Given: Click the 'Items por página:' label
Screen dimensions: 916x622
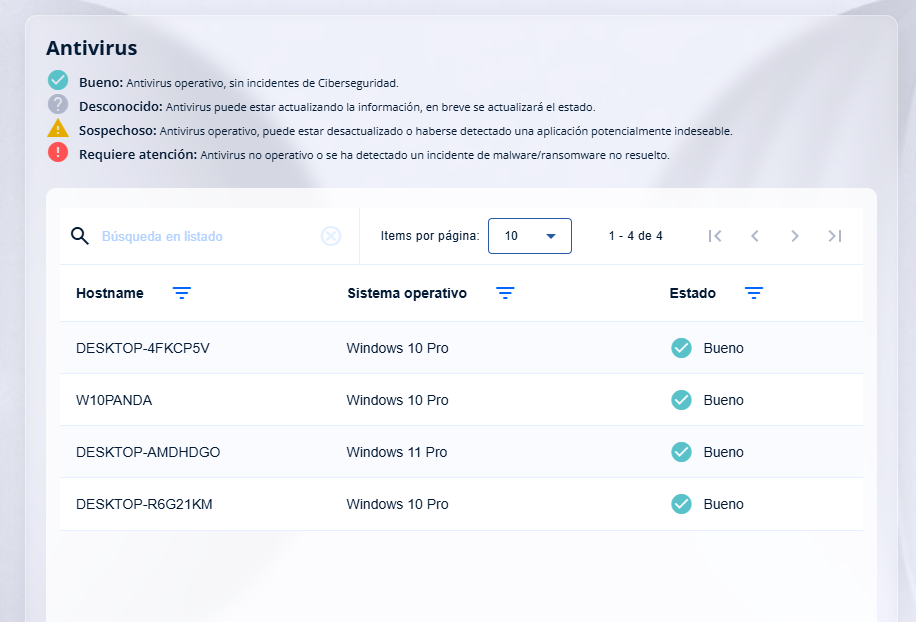Looking at the screenshot, I should (430, 236).
